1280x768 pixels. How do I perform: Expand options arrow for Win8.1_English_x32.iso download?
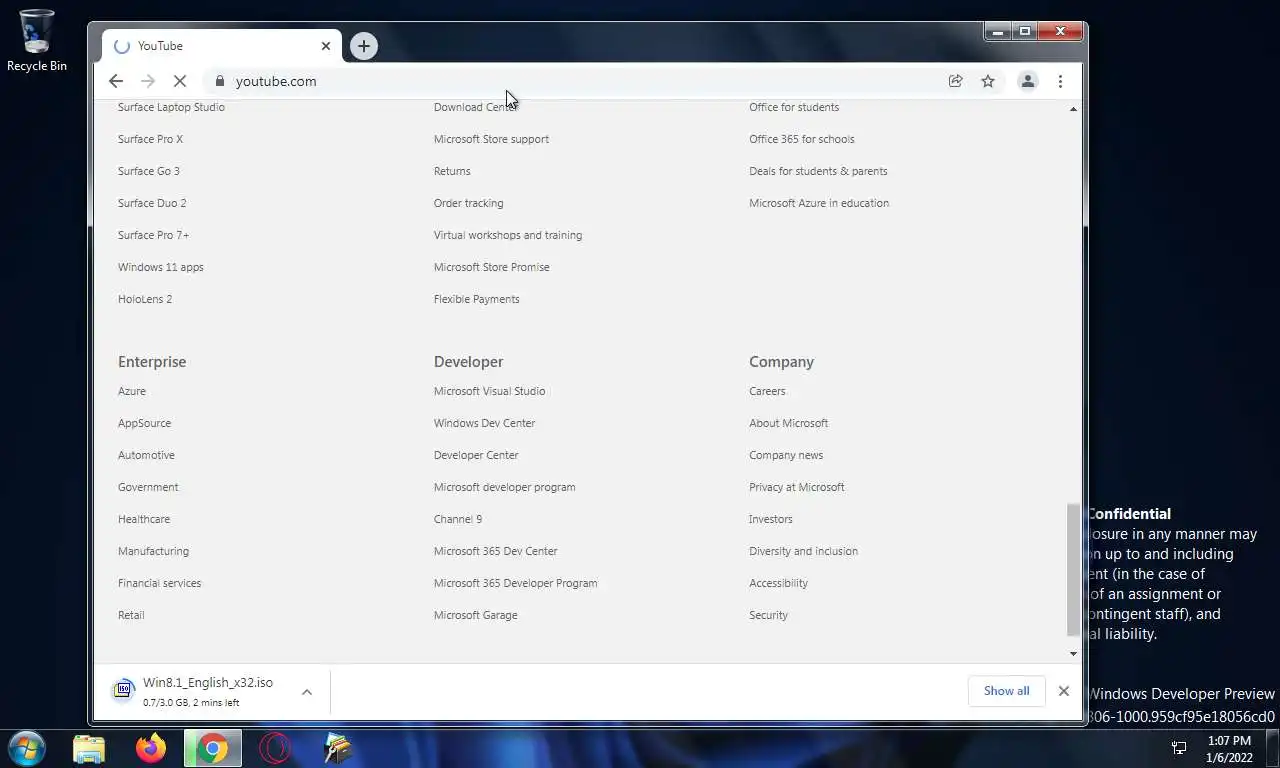[307, 692]
